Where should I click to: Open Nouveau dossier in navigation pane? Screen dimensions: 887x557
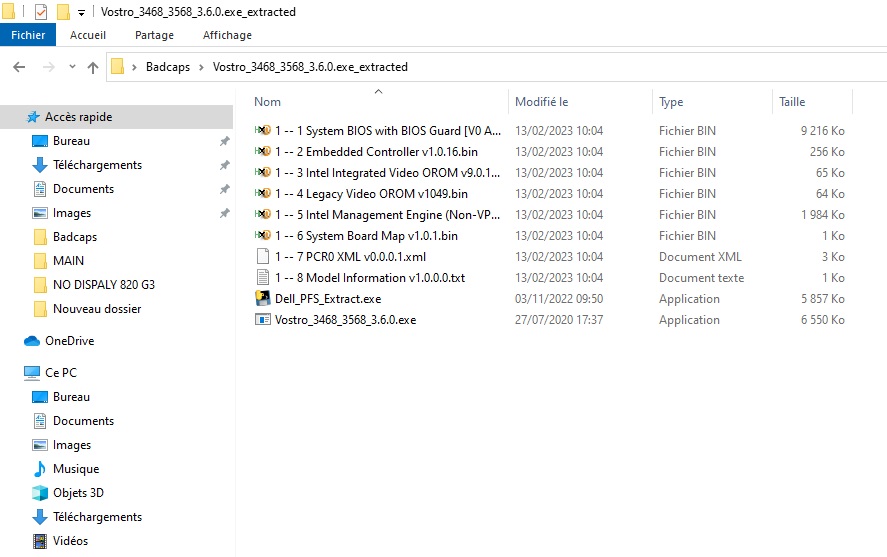97,309
